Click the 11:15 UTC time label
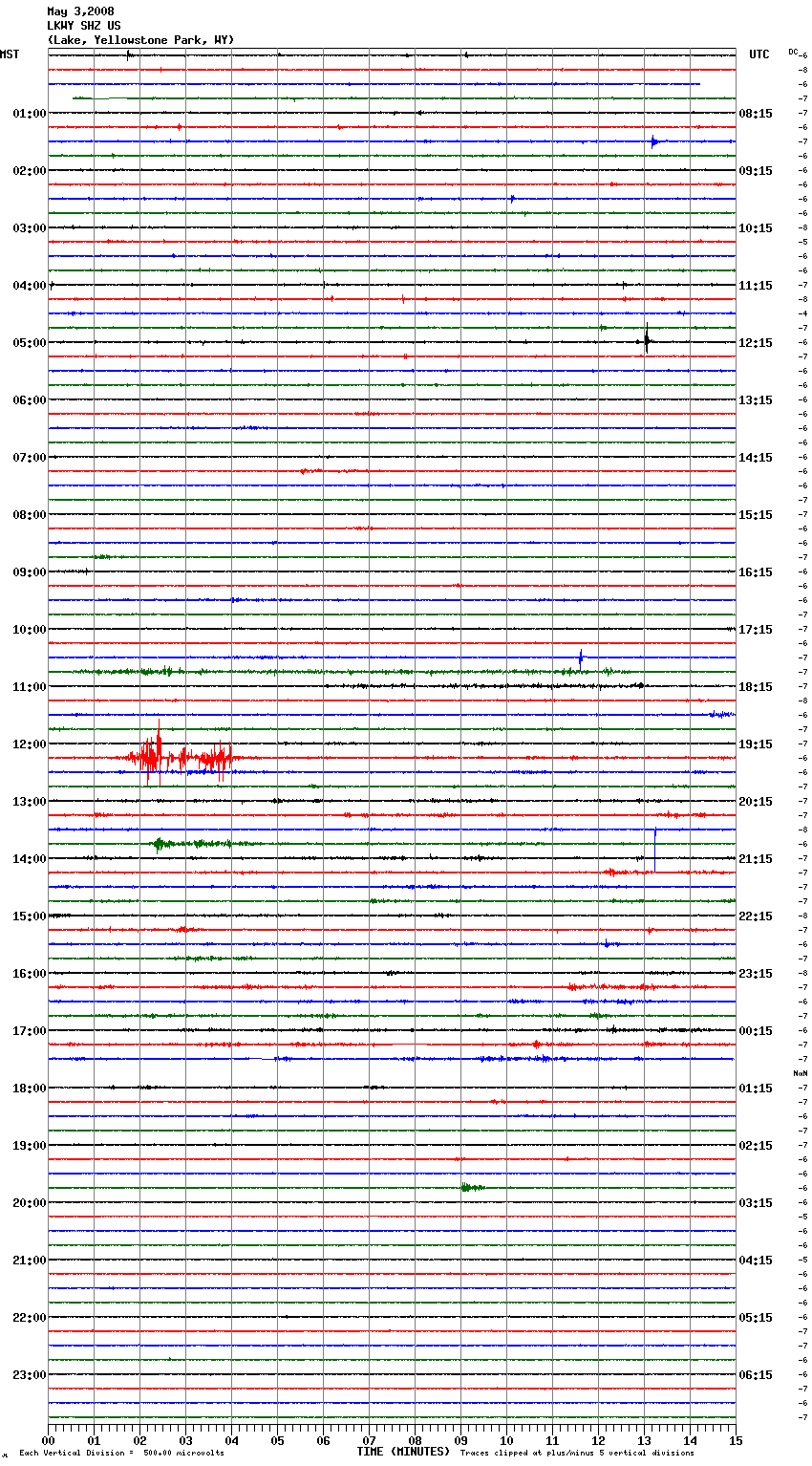 click(x=756, y=286)
